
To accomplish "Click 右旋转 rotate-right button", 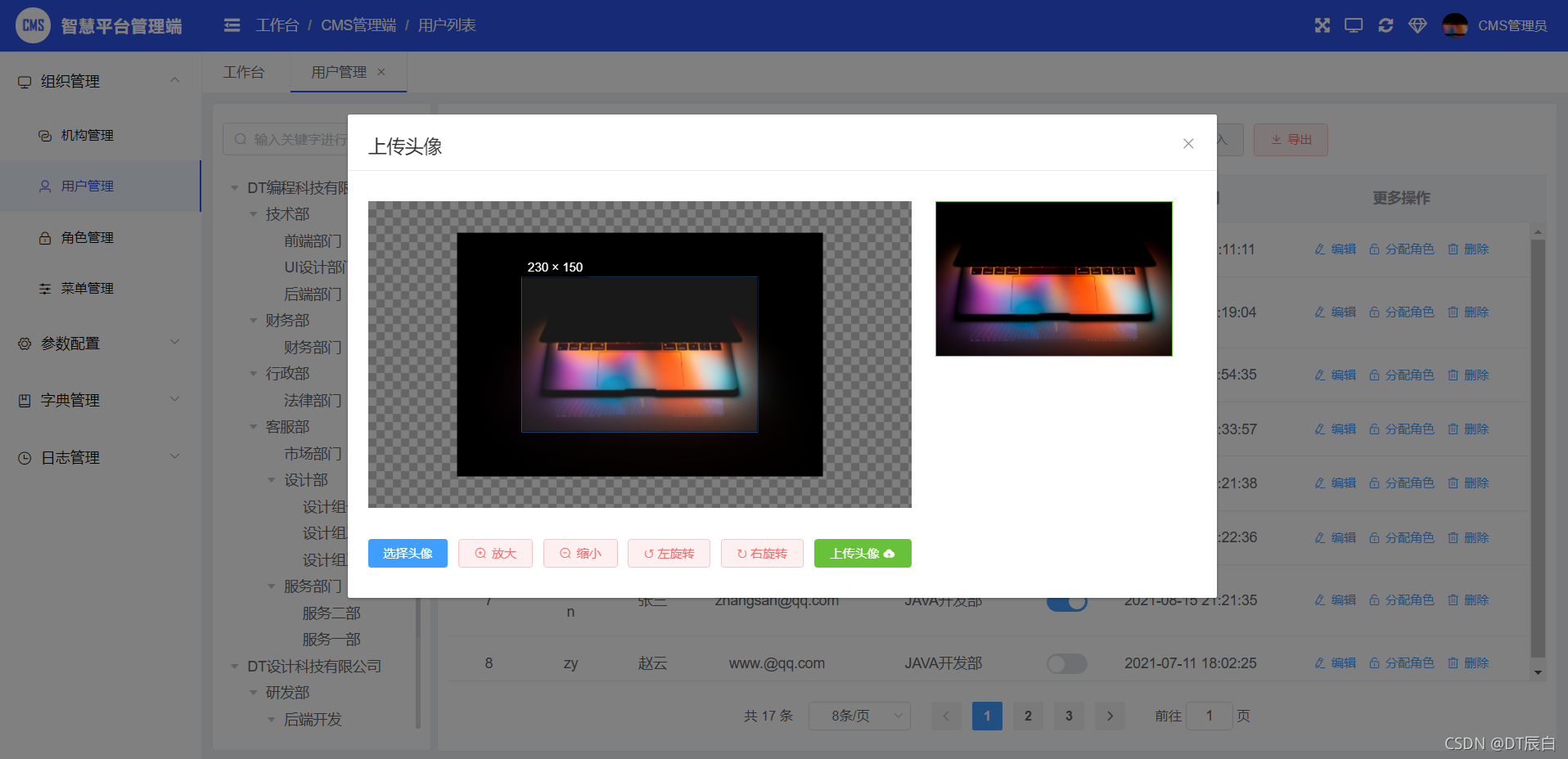I will click(x=762, y=553).
